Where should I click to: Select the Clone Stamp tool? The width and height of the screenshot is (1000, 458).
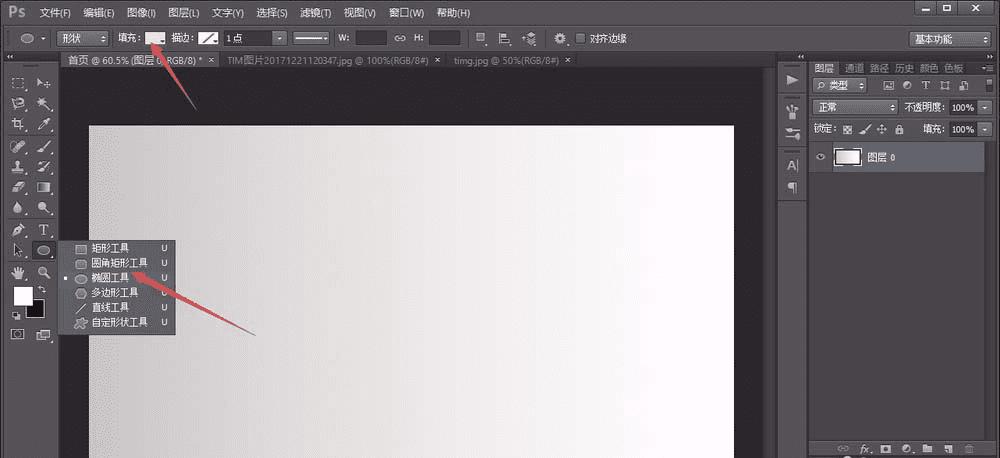[x=18, y=167]
